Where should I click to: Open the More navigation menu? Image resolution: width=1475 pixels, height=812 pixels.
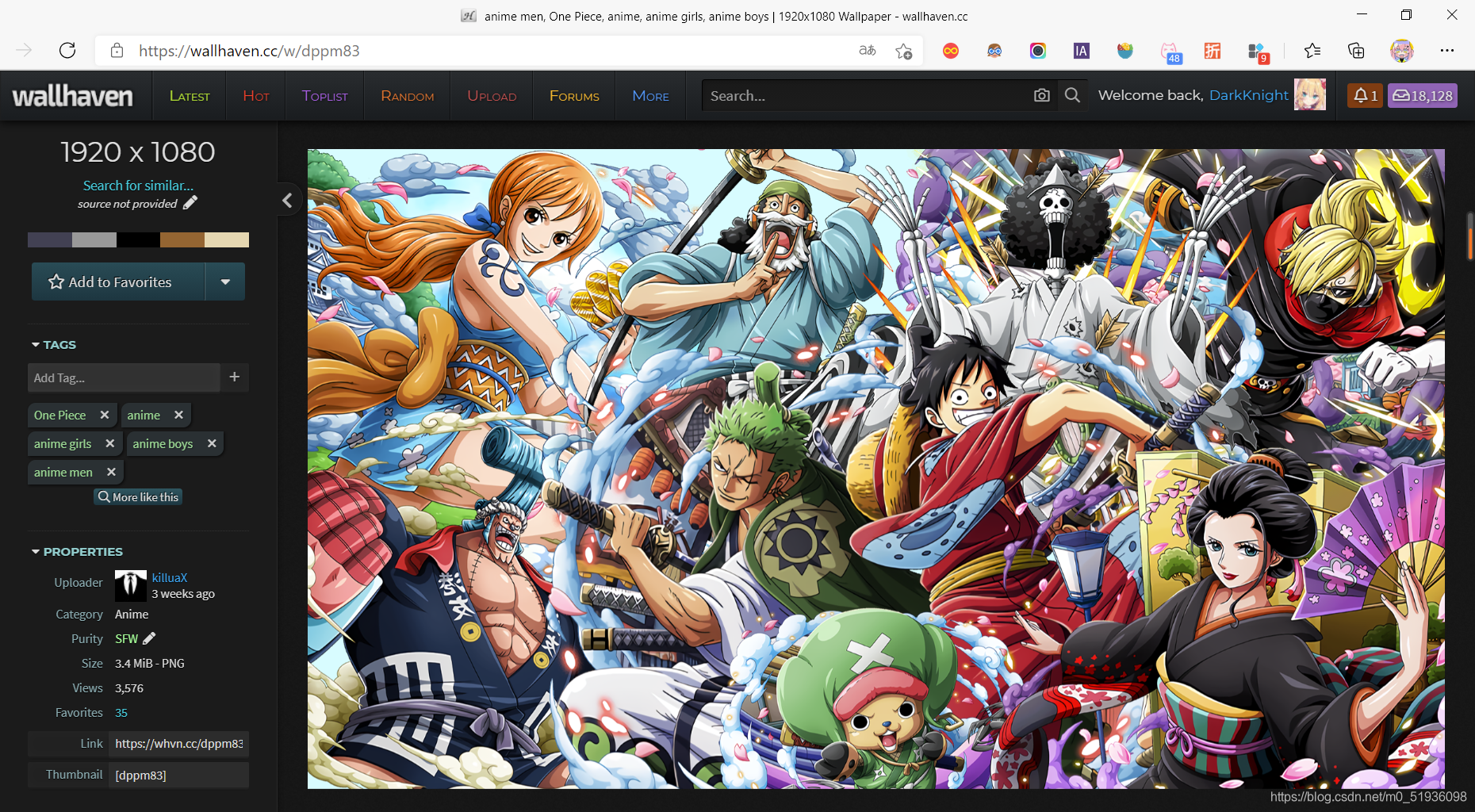coord(650,96)
